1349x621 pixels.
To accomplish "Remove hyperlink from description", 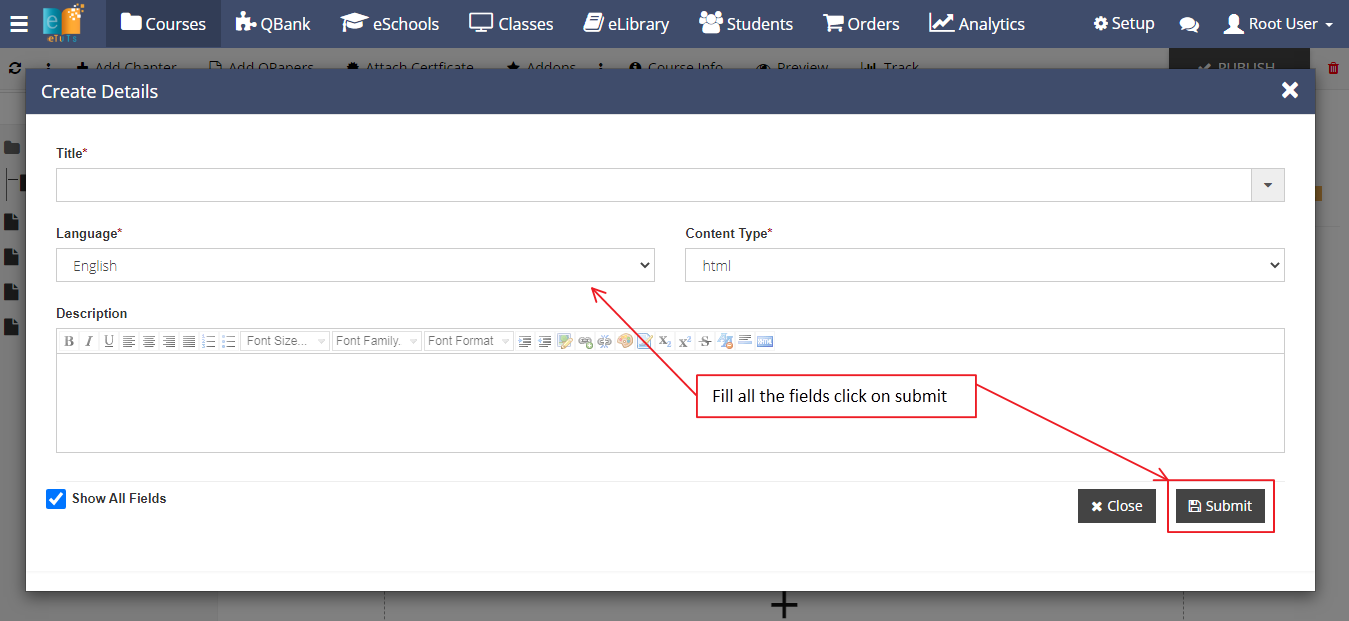I will click(x=604, y=341).
